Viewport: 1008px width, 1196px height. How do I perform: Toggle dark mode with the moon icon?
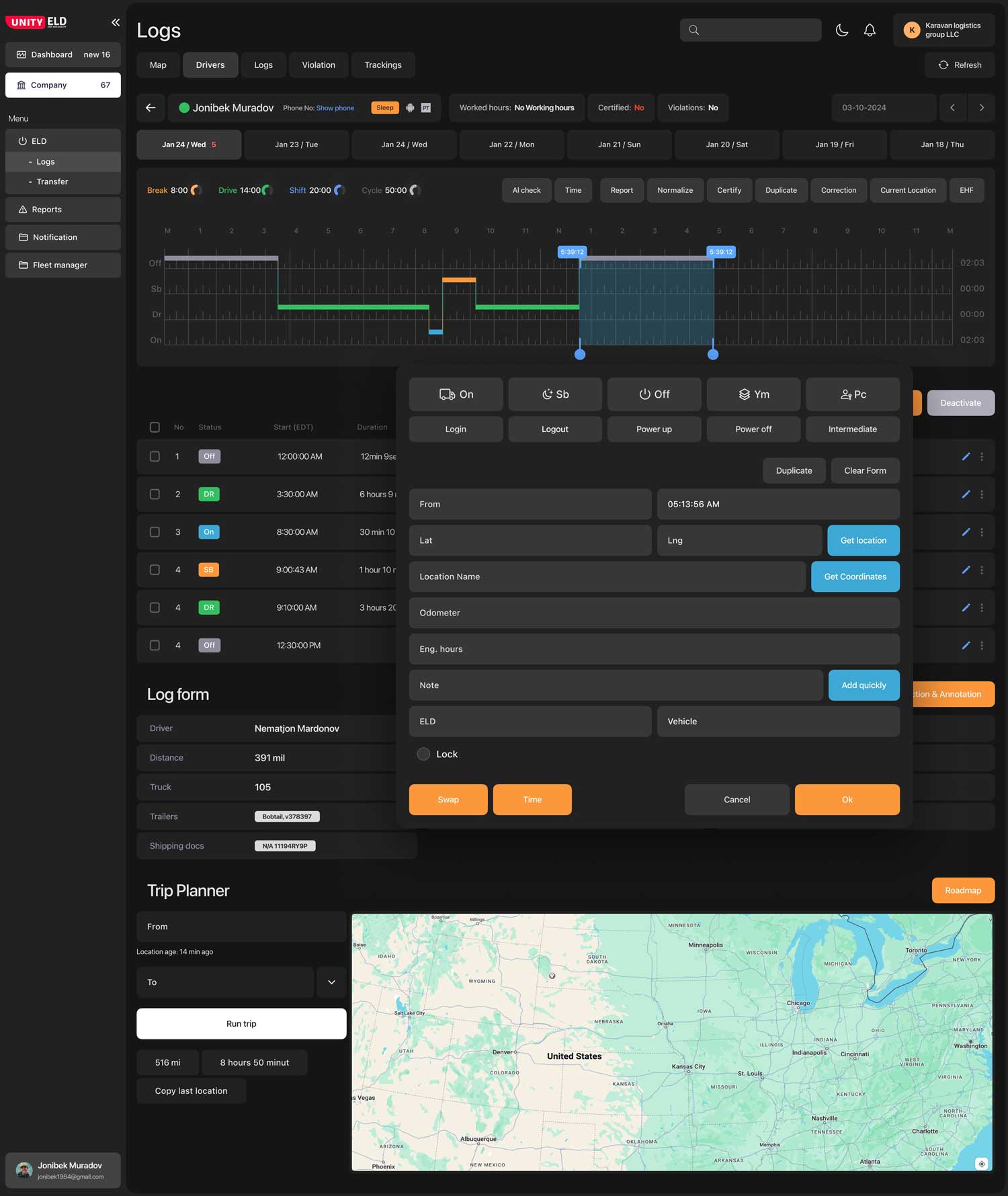coord(841,30)
